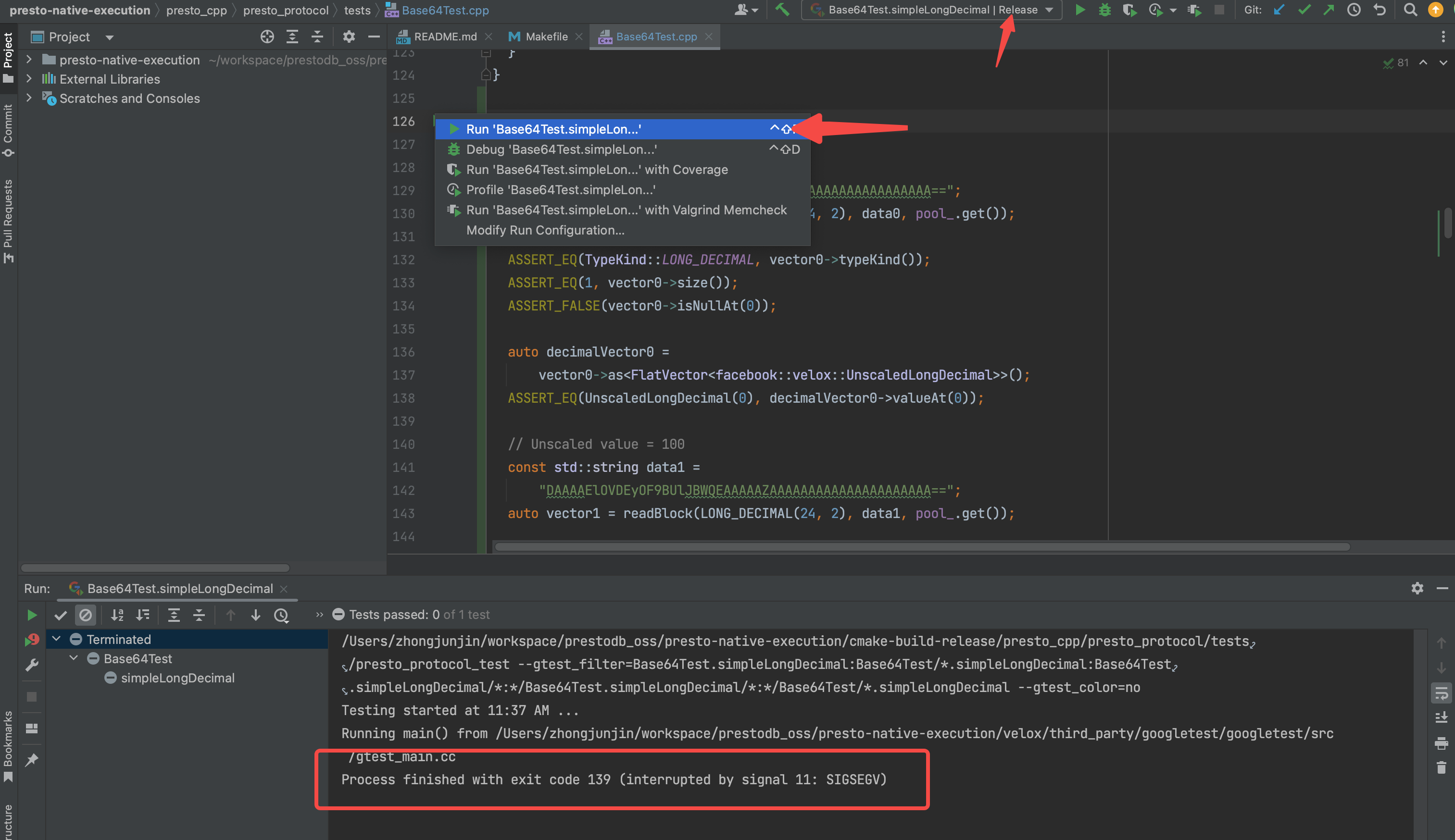Click the Build hammer icon in toolbar
Viewport: 1455px width, 840px height.
(782, 10)
